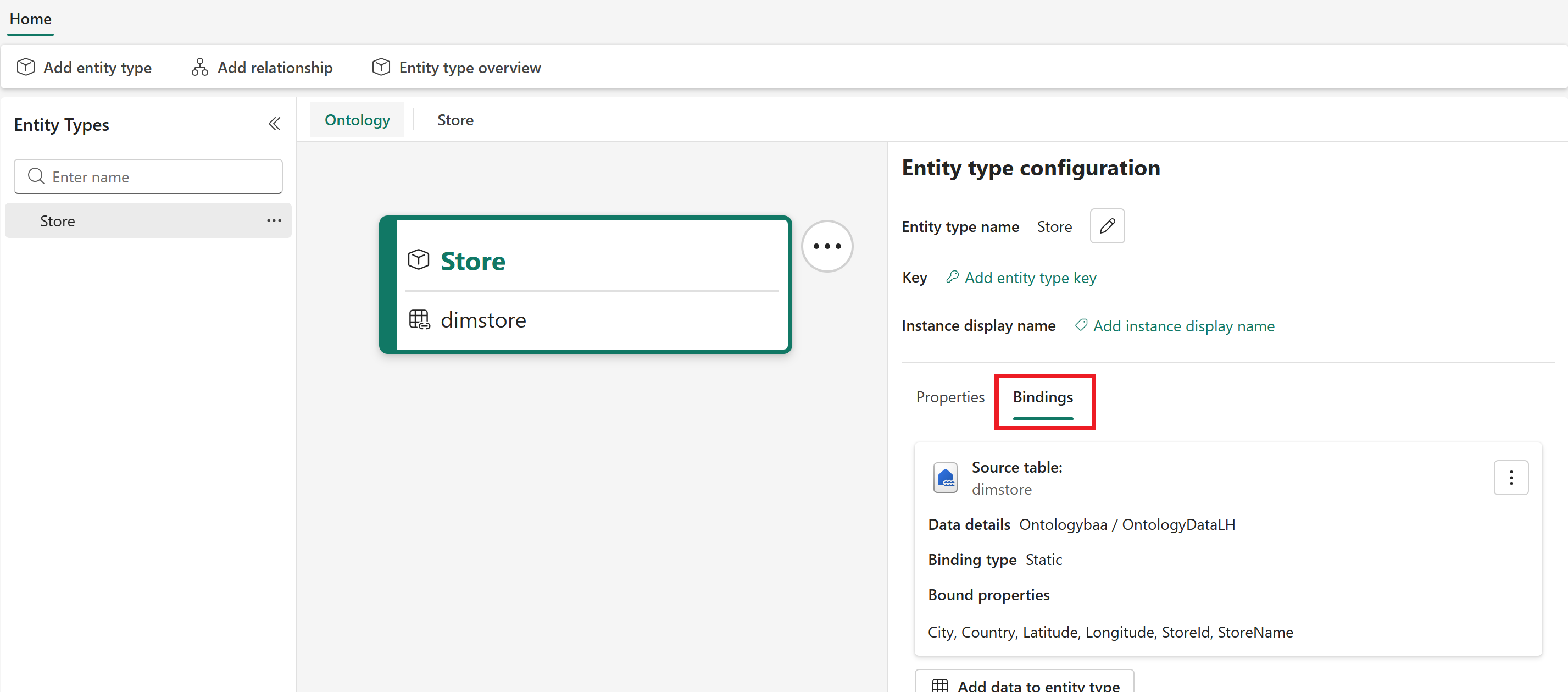Click the cube icon on Store card
This screenshot has width=1568, height=692.
[x=419, y=260]
